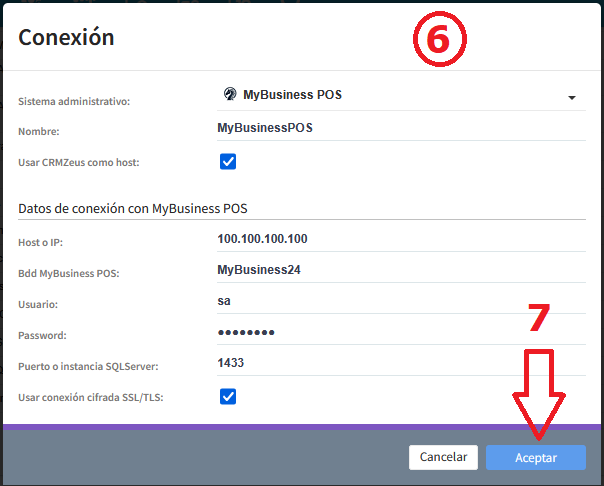Click the MyBusiness POS logo icon
Screen dimensions: 604x486
tap(229, 96)
